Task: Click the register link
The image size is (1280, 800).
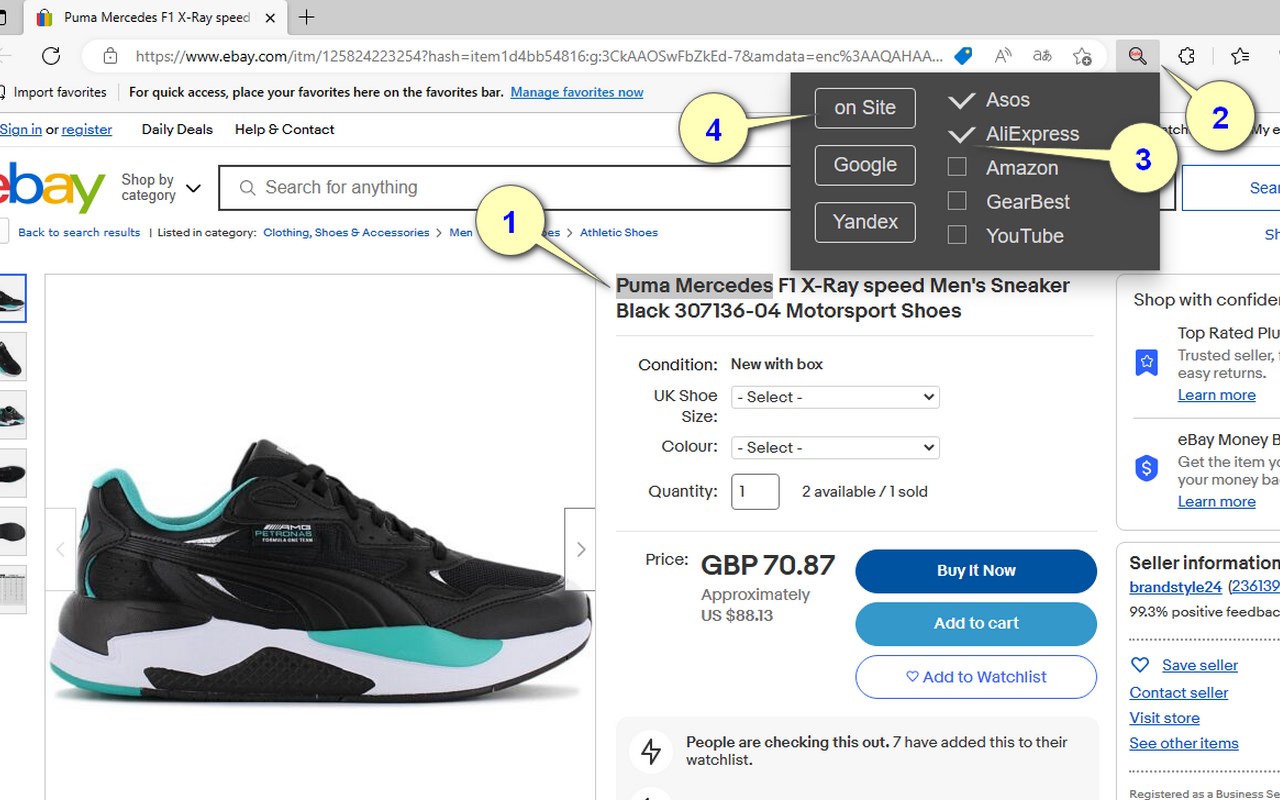Action: 87,129
